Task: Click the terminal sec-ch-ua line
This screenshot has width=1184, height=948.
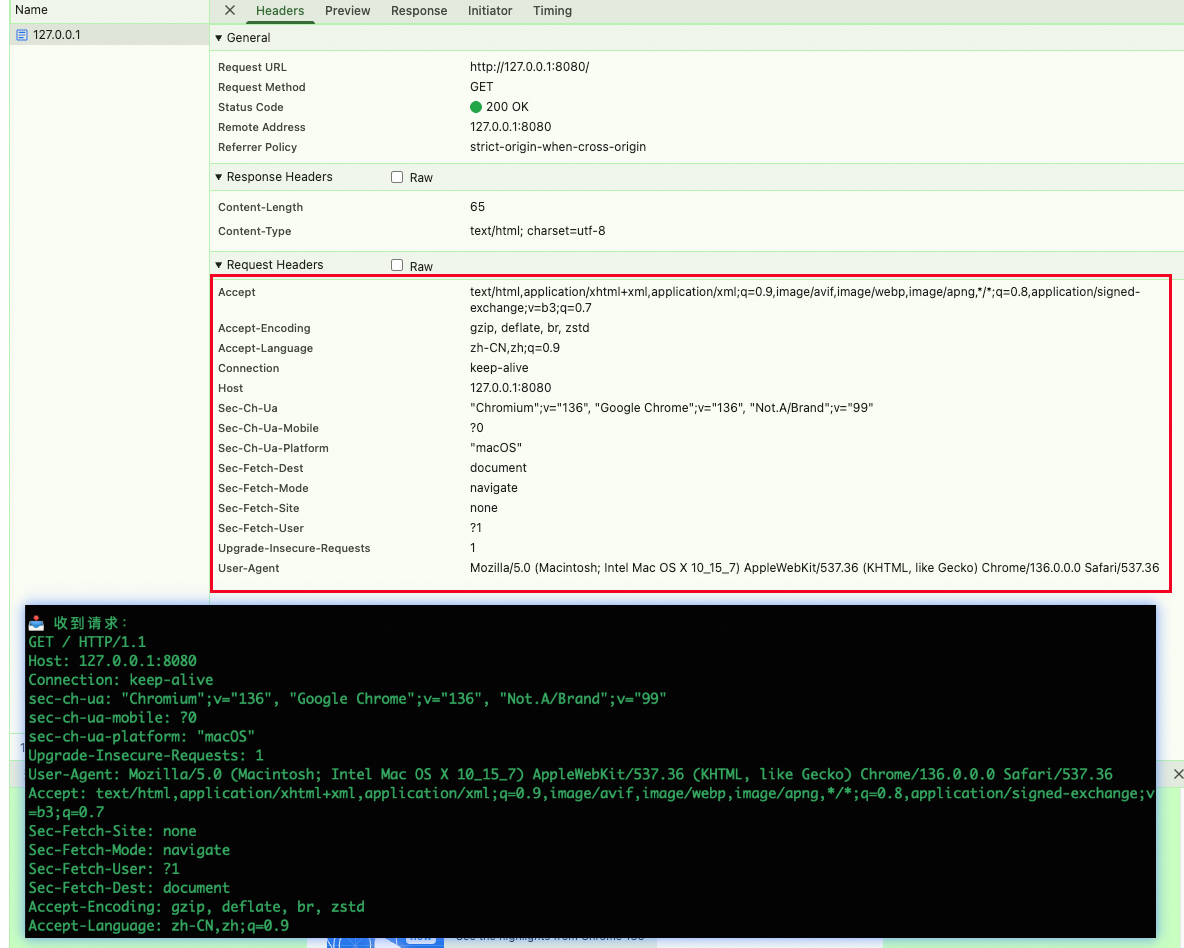Action: tap(347, 699)
